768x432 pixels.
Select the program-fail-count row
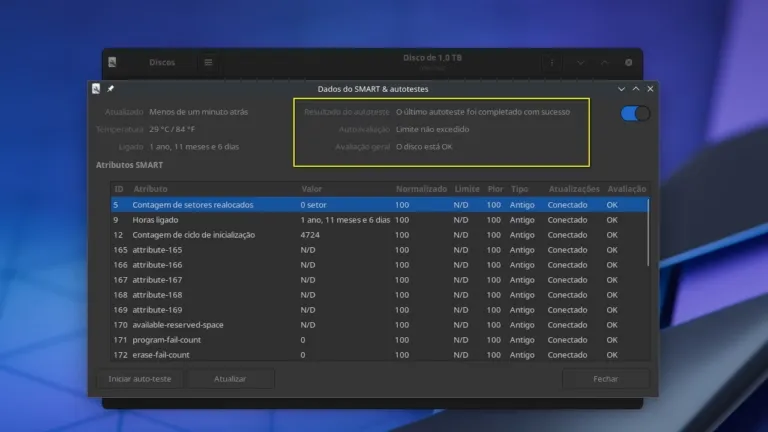click(379, 340)
